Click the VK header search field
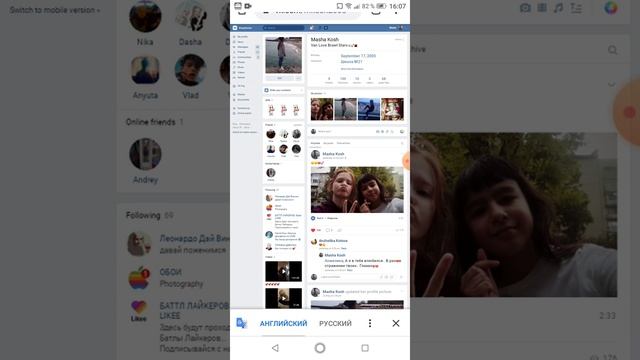This screenshot has height=360, width=640. pos(283,28)
